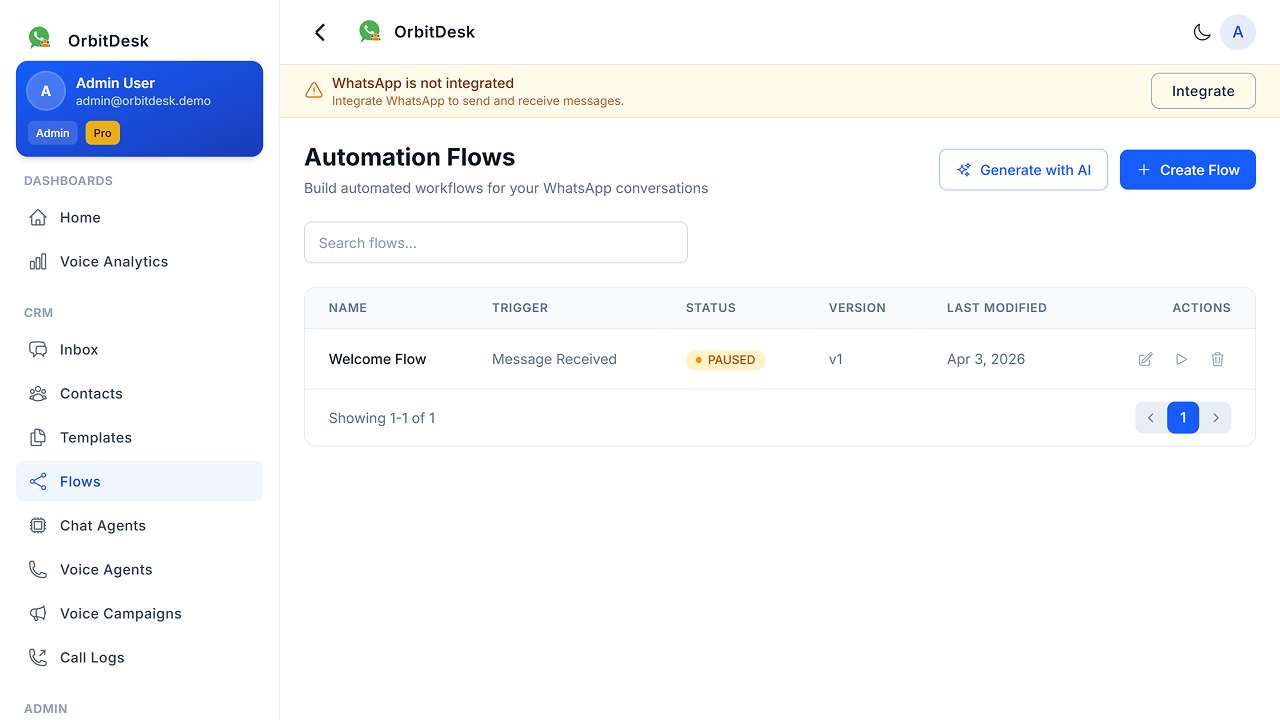
Task: Focus the Search flows input field
Action: tap(496, 243)
